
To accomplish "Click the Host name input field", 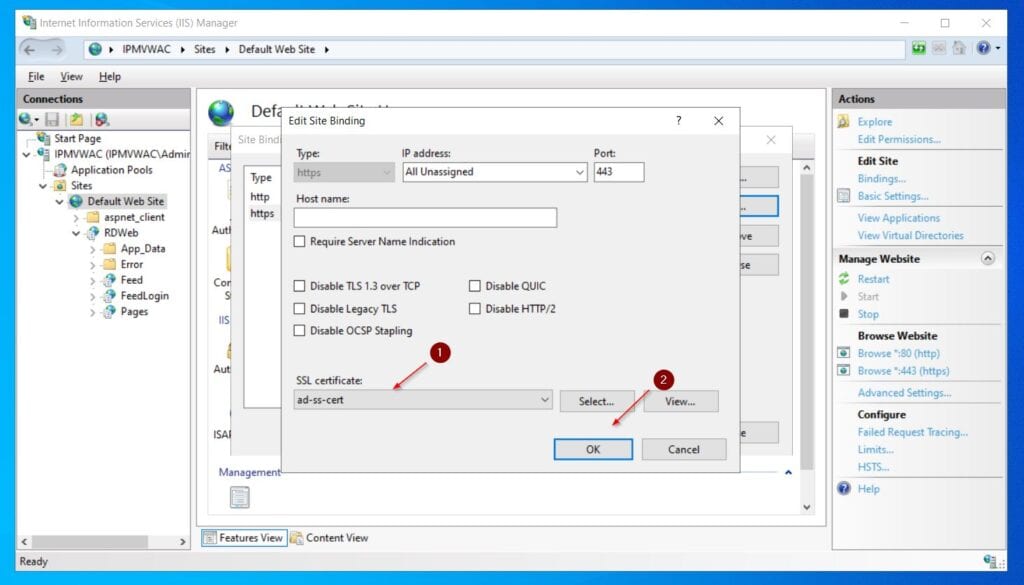I will coord(425,217).
